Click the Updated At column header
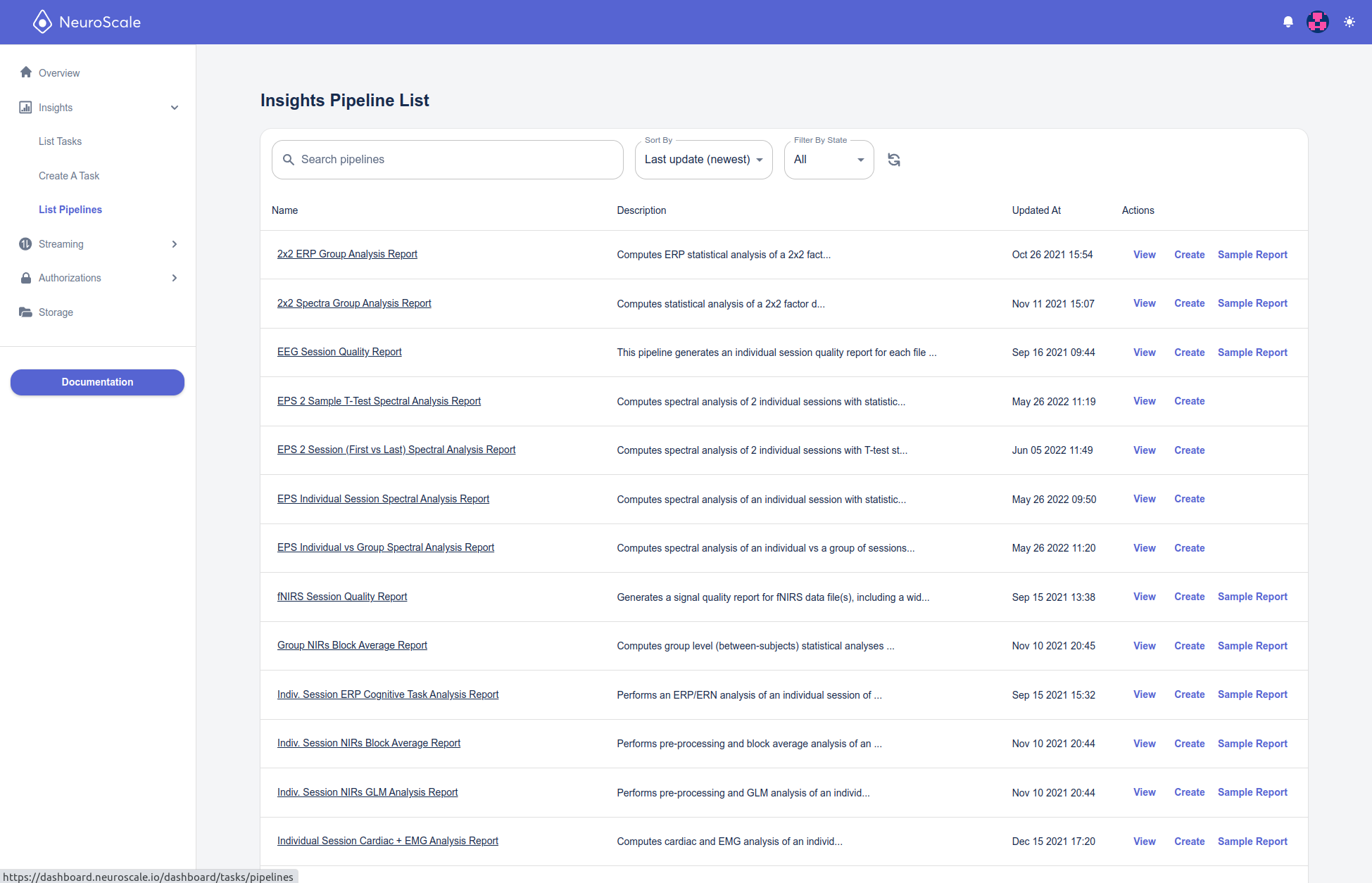Image resolution: width=1372 pixels, height=883 pixels. point(1036,210)
